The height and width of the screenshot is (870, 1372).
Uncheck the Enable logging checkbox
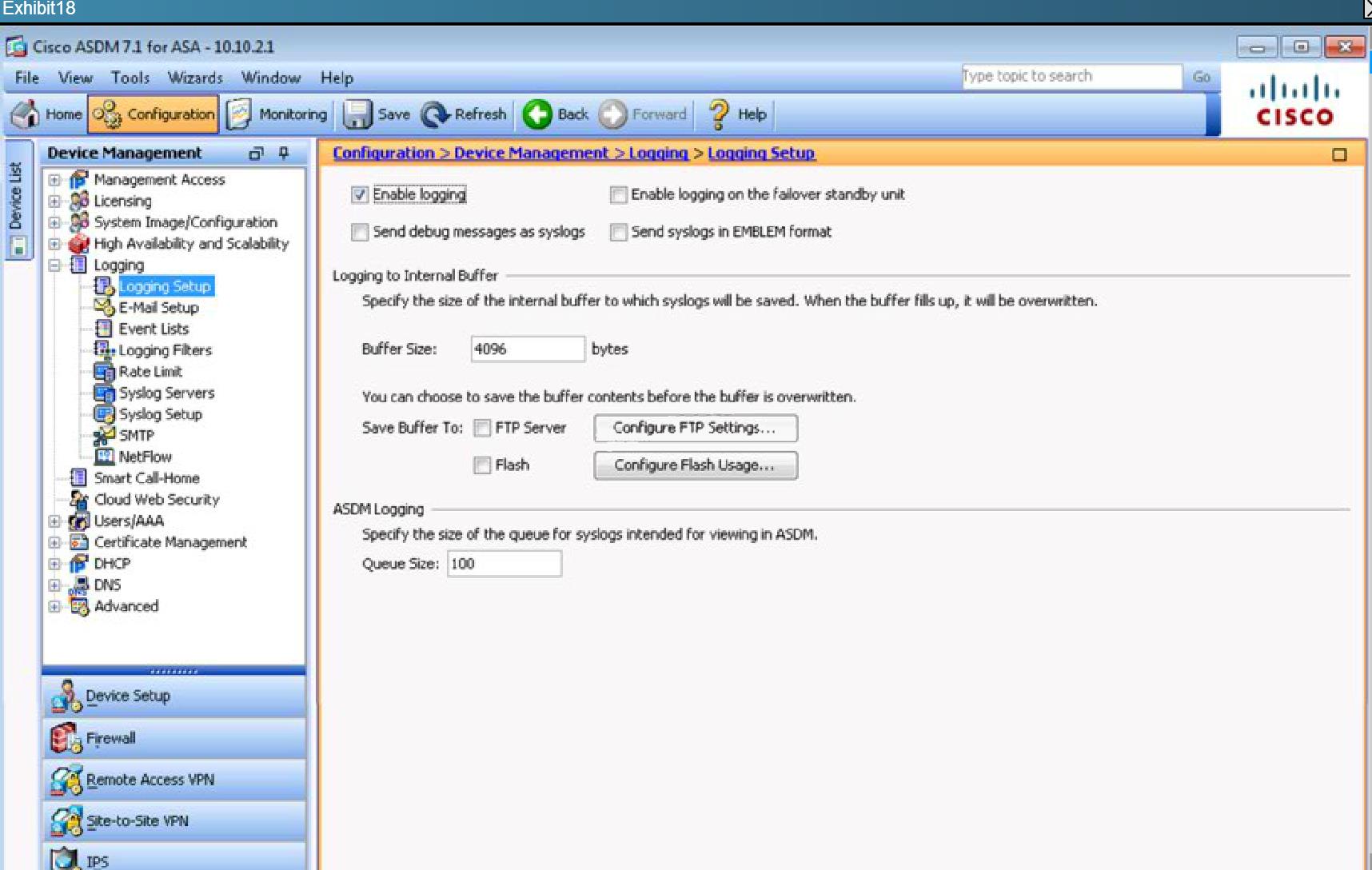click(x=360, y=194)
